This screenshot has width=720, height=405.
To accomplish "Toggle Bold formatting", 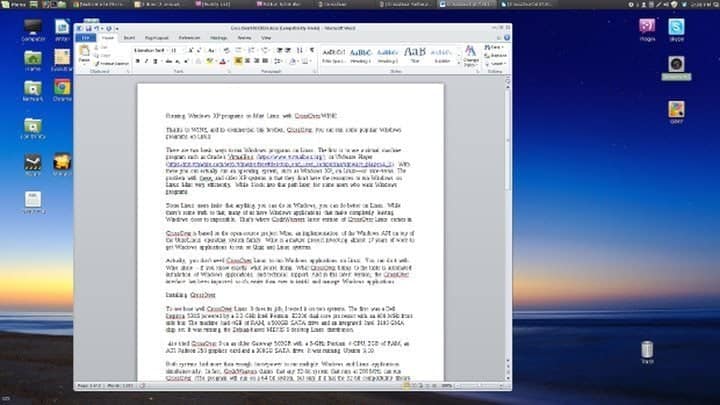I will tap(137, 61).
